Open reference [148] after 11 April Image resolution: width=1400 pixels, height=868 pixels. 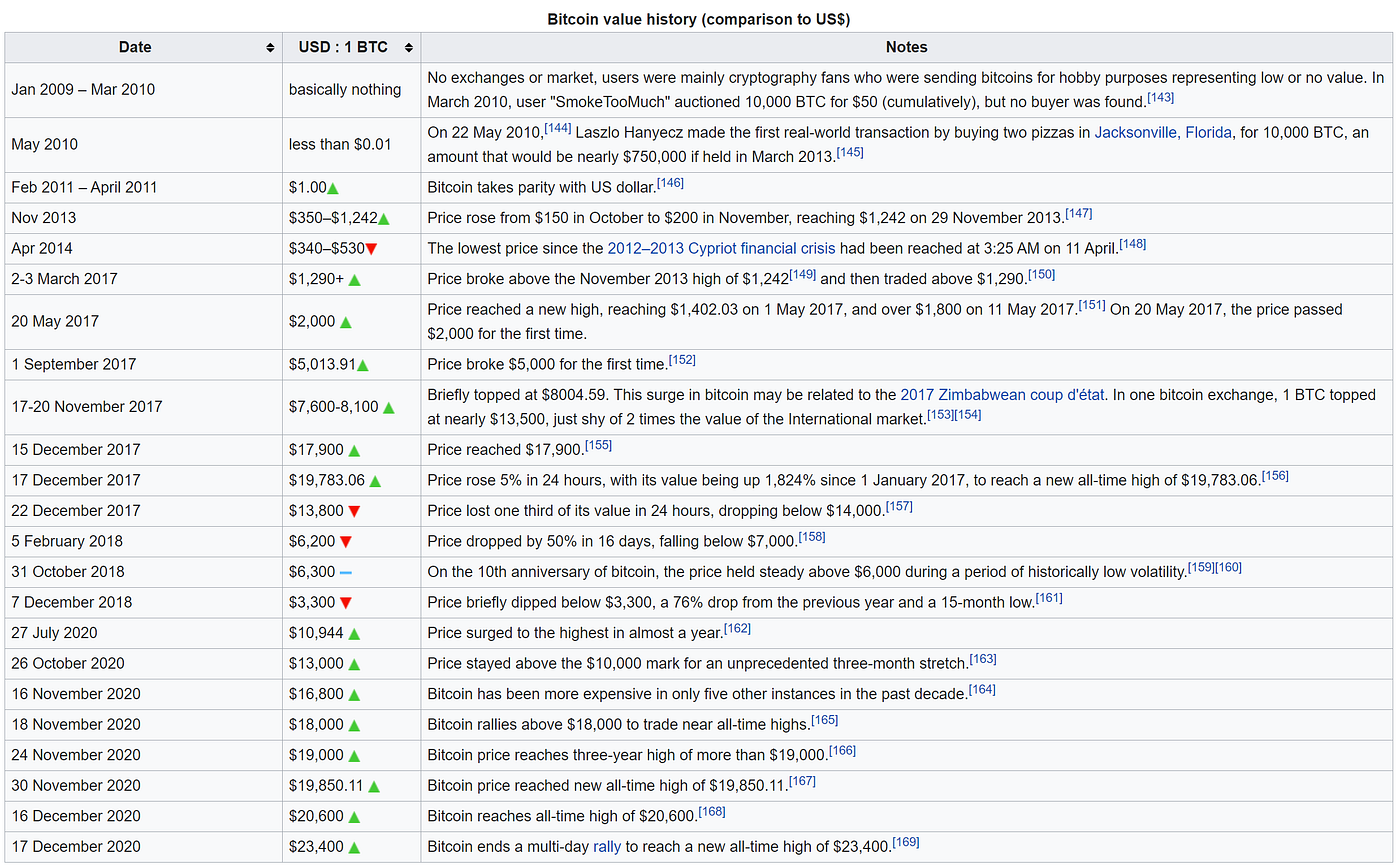(1133, 244)
